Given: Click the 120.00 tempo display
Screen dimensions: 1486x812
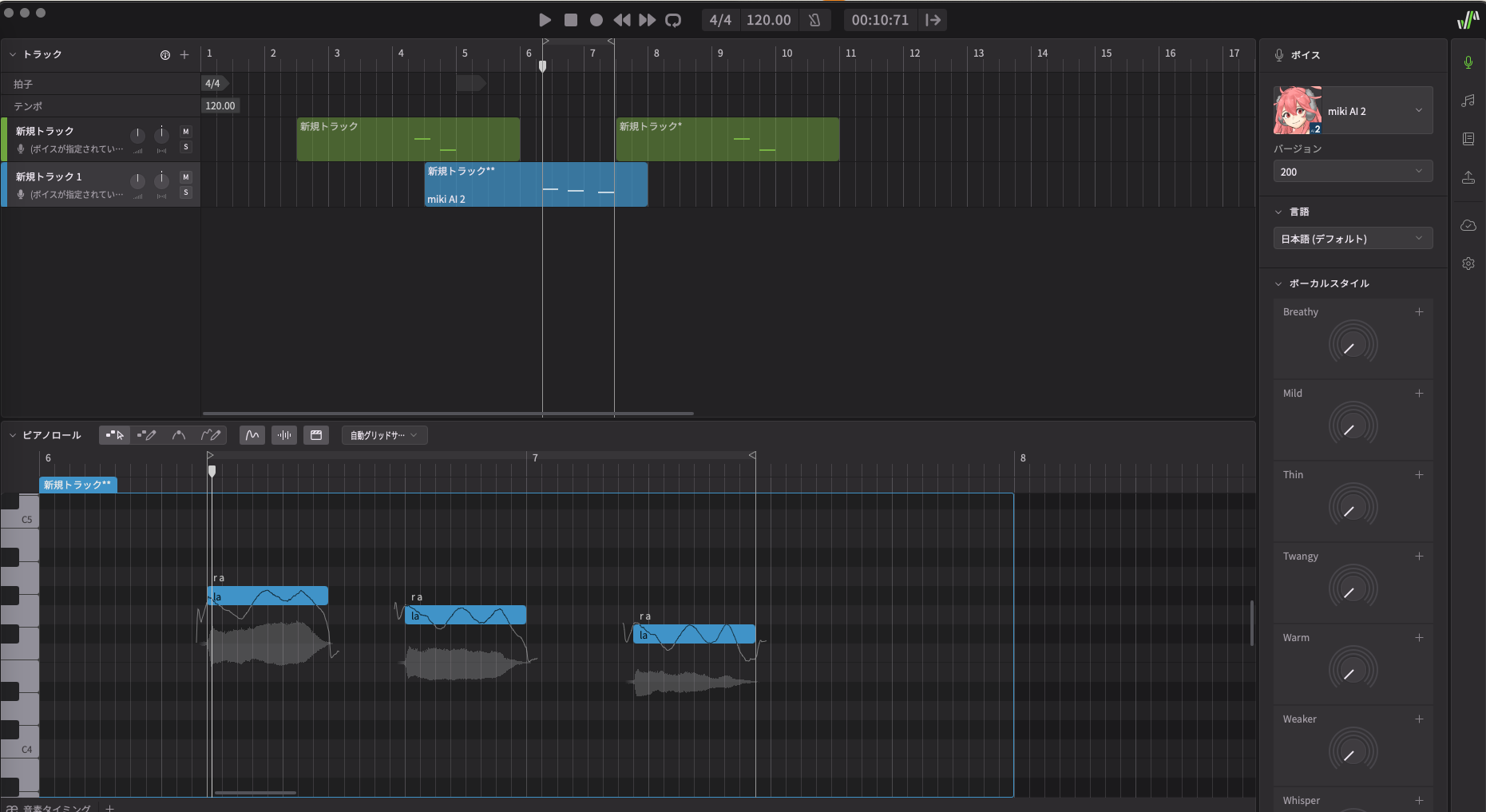Looking at the screenshot, I should (x=769, y=20).
